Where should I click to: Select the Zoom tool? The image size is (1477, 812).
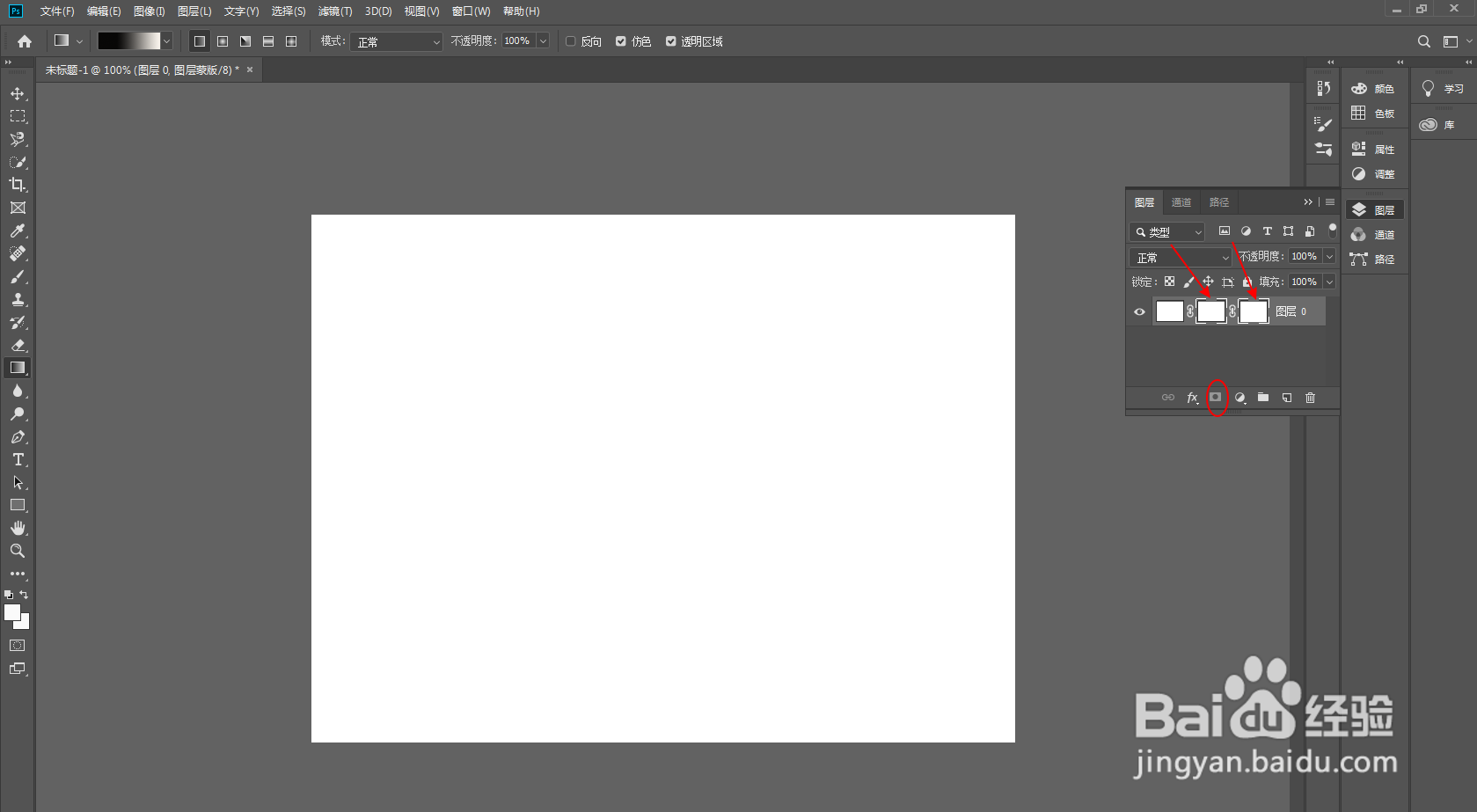coord(18,551)
